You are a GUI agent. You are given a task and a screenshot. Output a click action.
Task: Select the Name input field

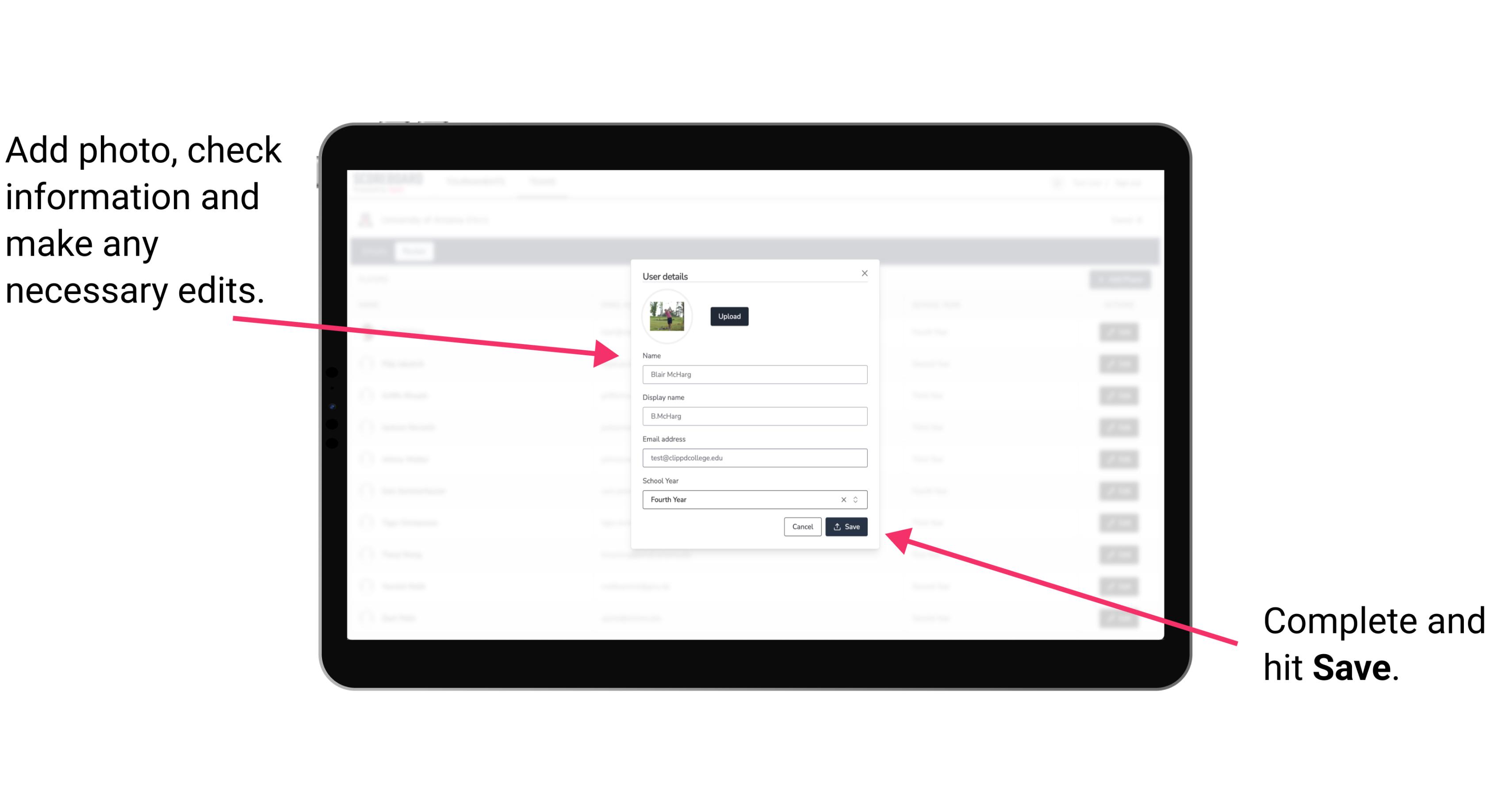[755, 374]
